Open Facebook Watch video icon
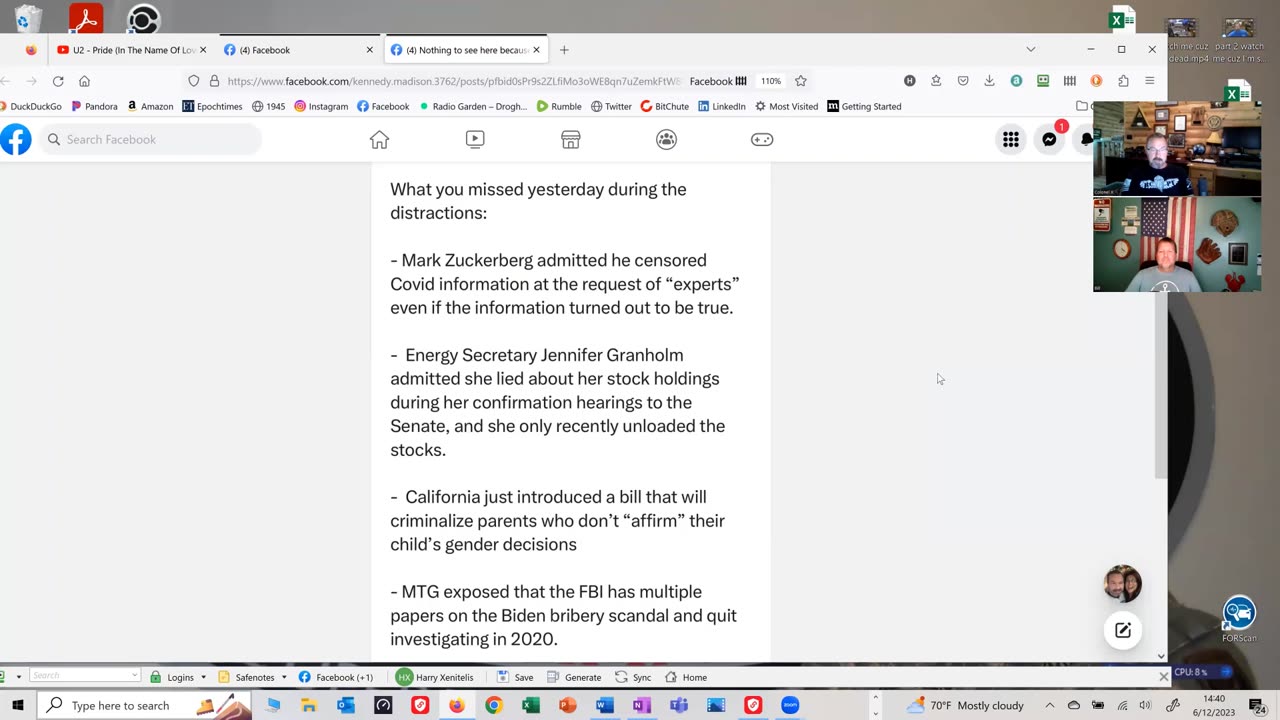The image size is (1280, 720). pos(475,140)
